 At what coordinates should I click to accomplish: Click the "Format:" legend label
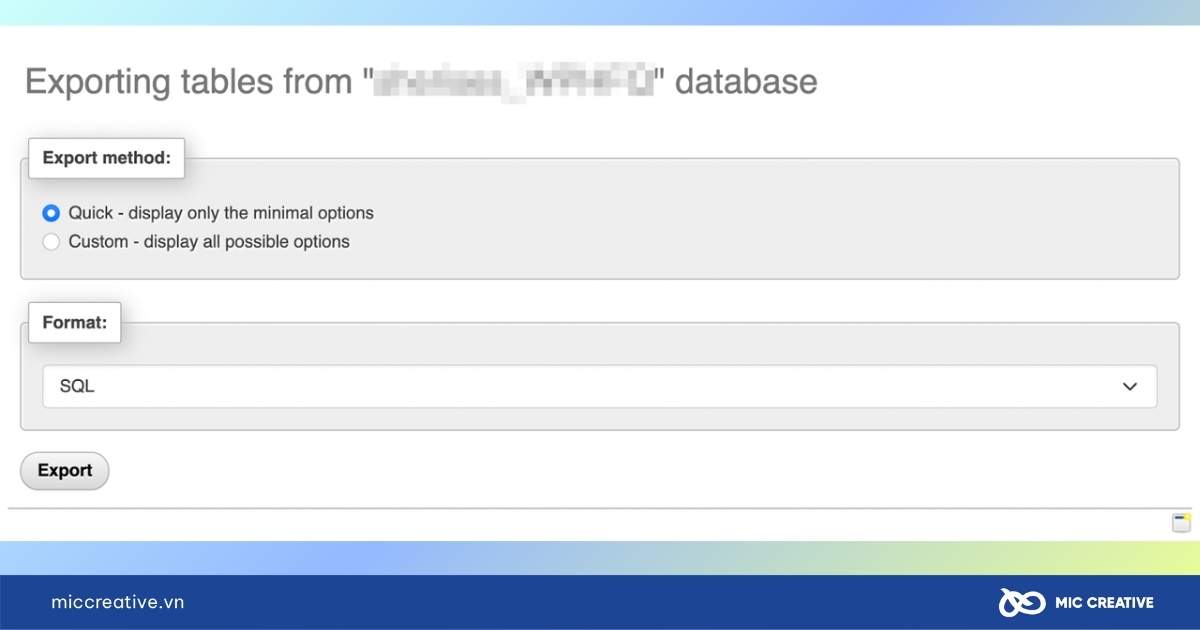pos(75,323)
